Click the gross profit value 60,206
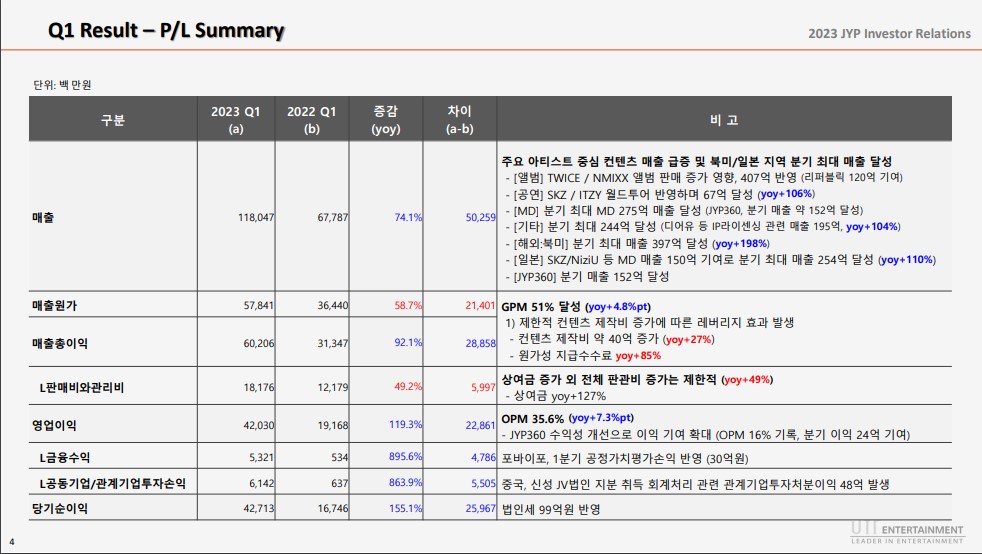This screenshot has height=554, width=982. pos(259,343)
